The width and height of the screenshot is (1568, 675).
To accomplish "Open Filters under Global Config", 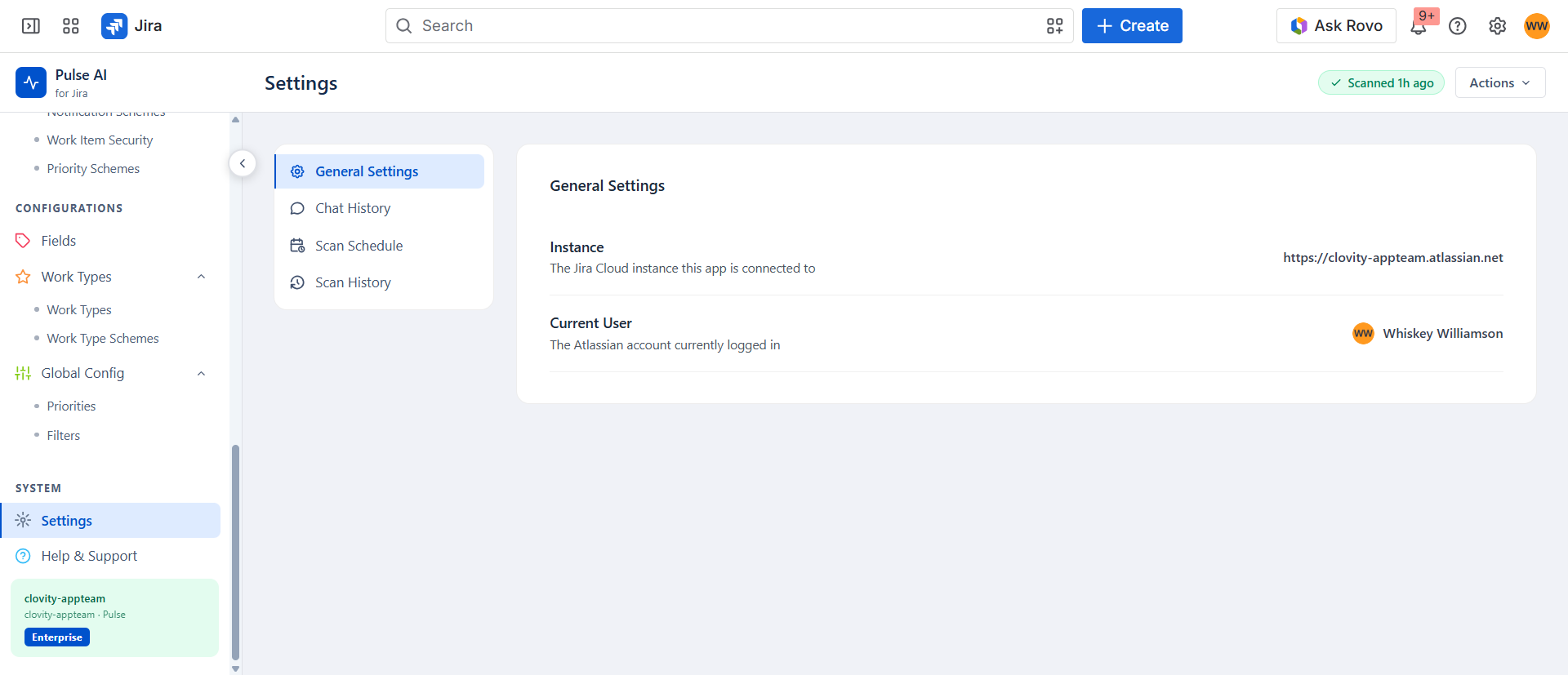I will [x=64, y=436].
